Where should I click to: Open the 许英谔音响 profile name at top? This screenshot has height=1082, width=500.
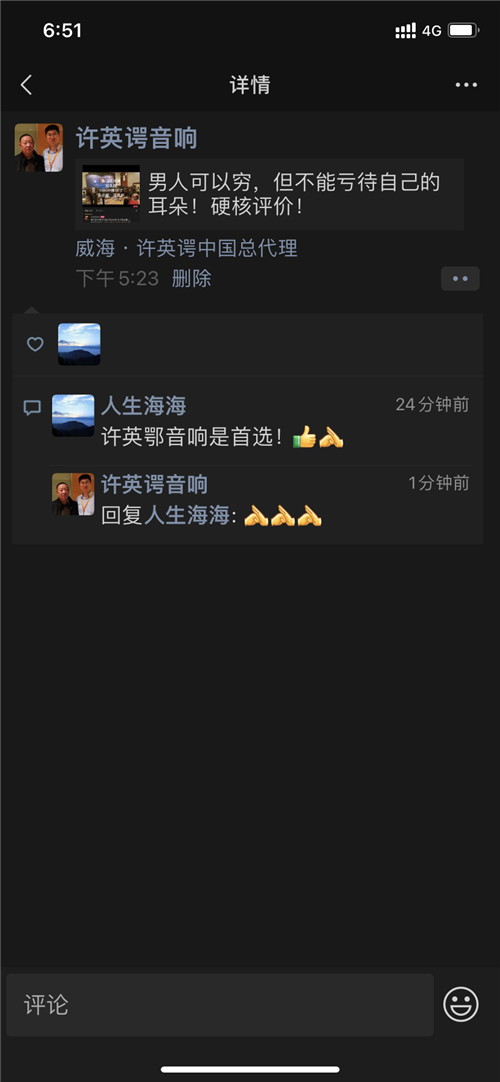pos(137,138)
